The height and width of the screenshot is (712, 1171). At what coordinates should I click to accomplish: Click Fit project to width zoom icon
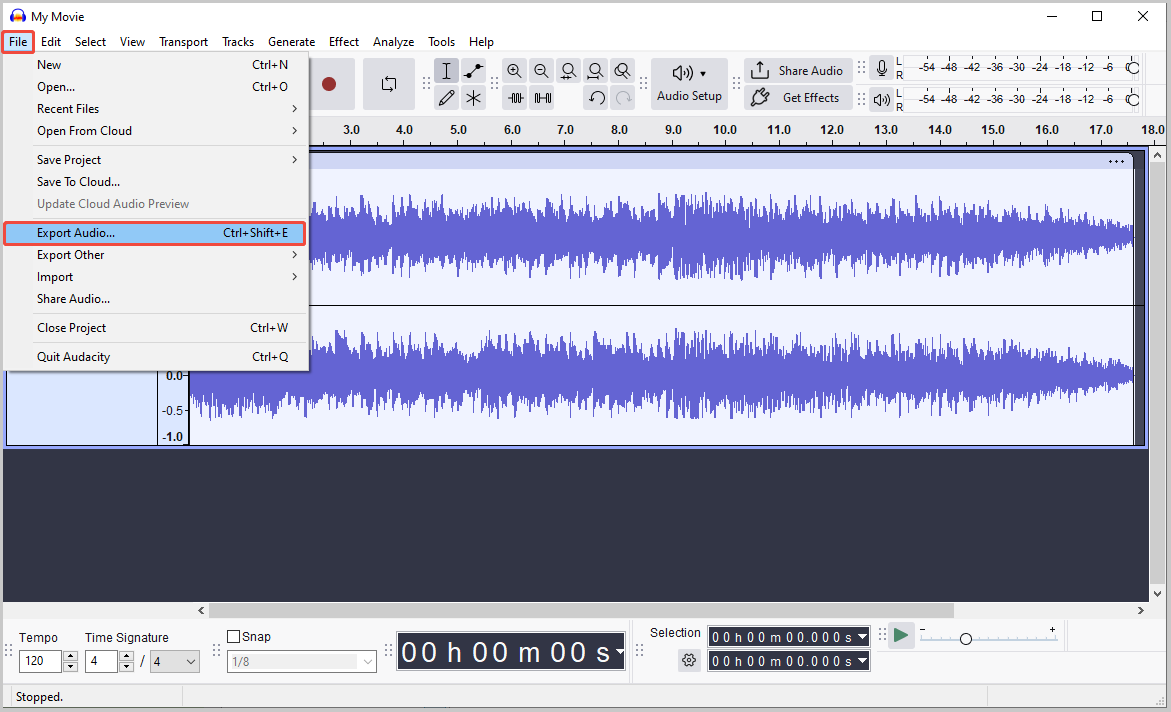pyautogui.click(x=595, y=71)
